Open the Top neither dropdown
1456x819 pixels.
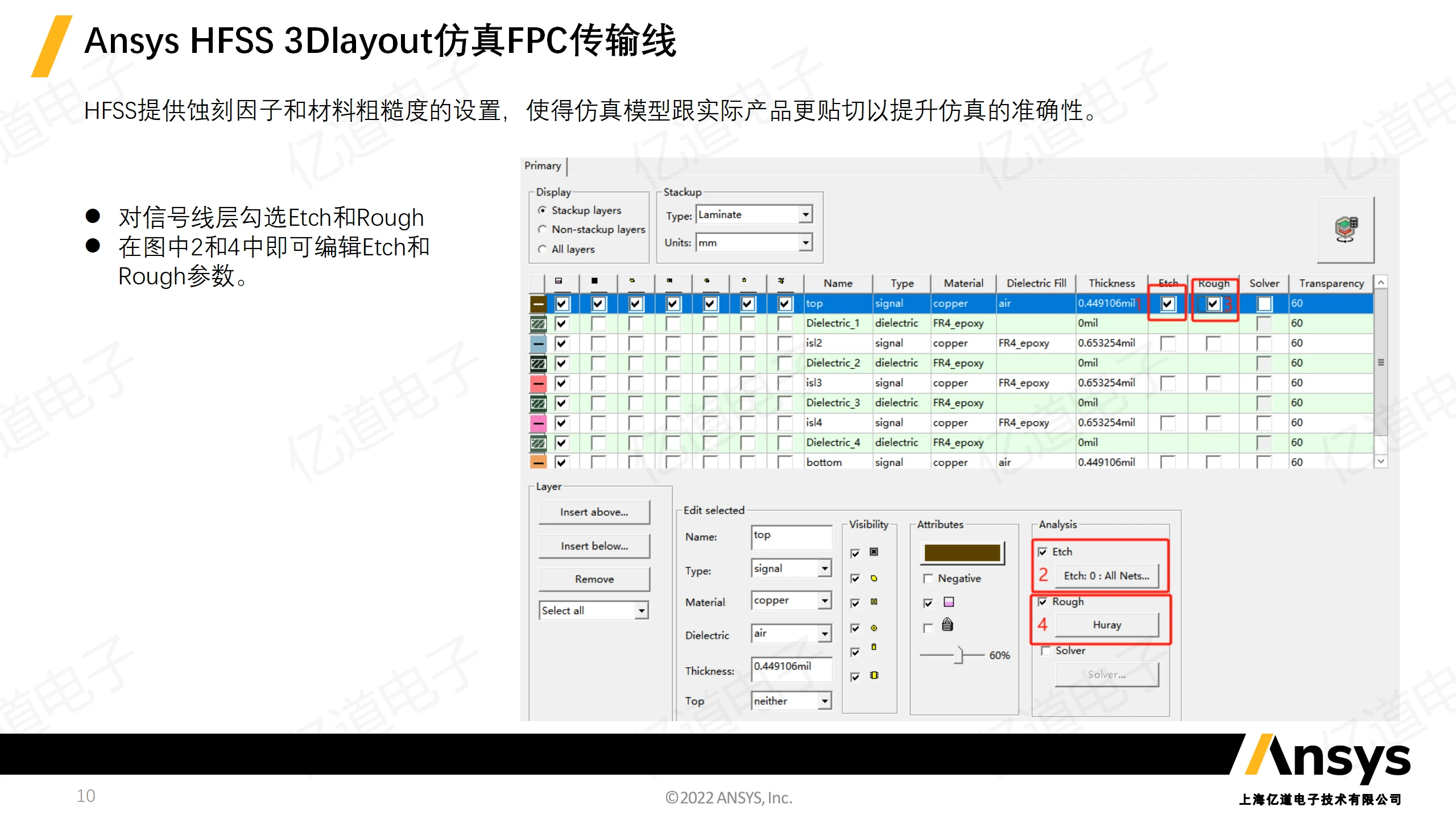click(825, 701)
